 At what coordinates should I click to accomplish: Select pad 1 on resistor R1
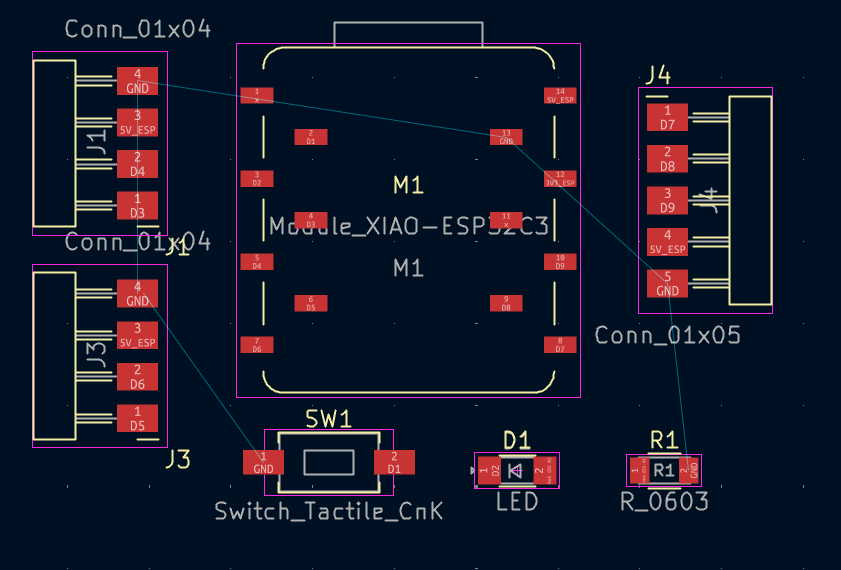[638, 471]
